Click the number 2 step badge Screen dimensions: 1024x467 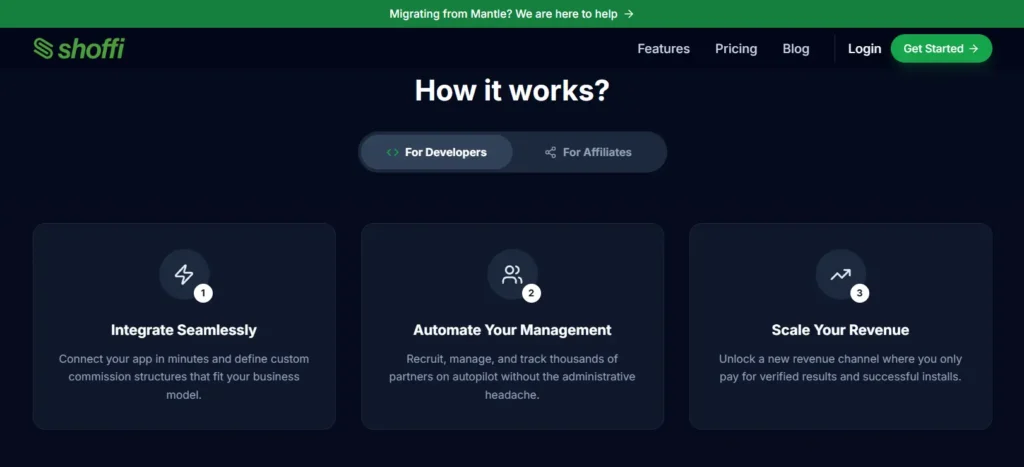(531, 293)
